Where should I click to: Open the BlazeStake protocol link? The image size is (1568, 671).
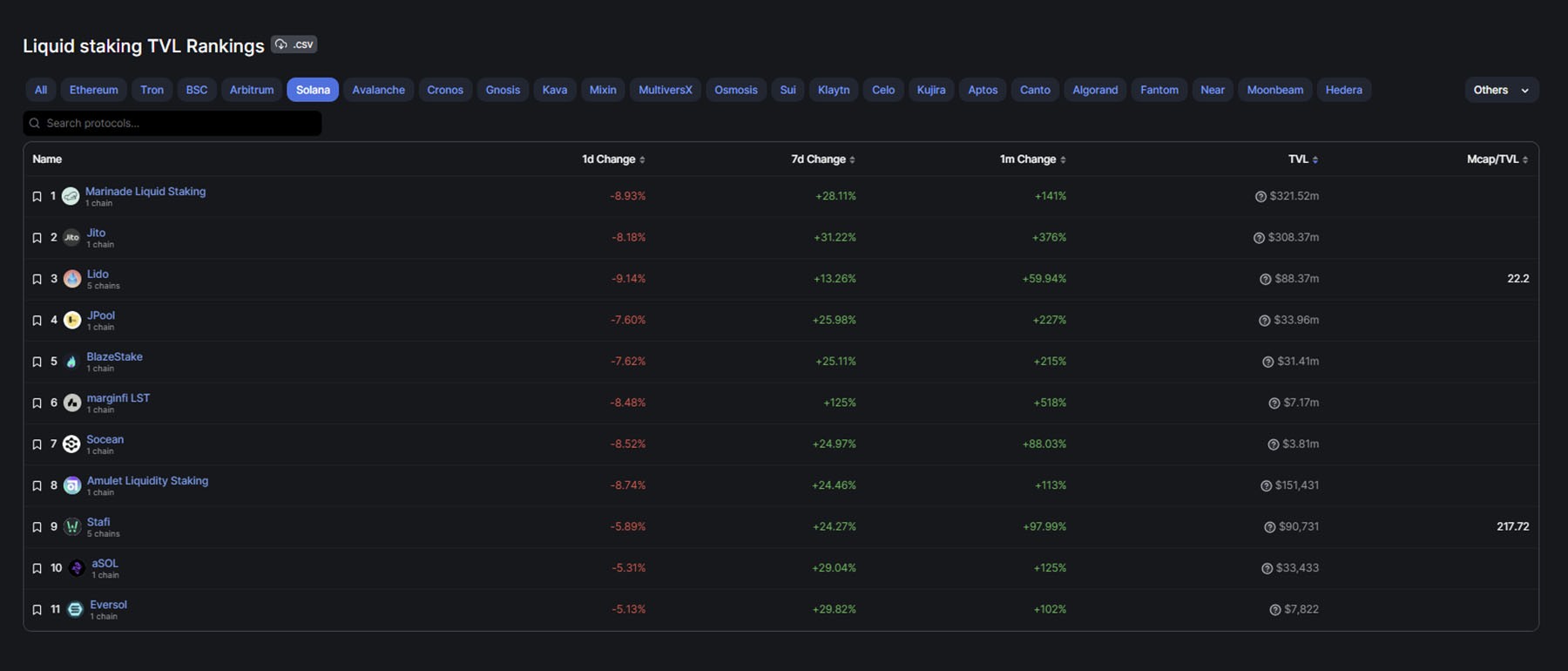[x=114, y=356]
